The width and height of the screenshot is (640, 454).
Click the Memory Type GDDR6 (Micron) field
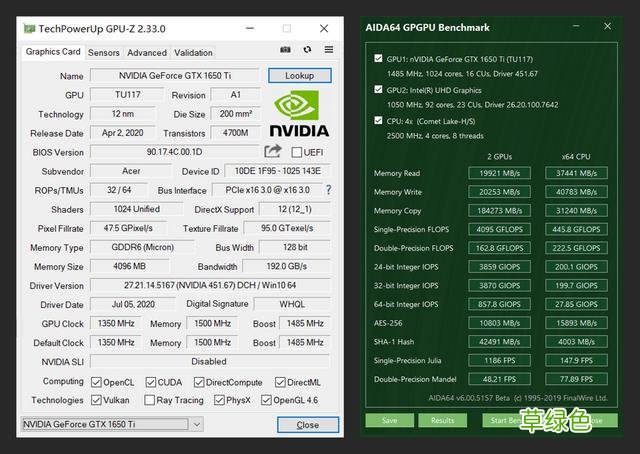pyautogui.click(x=142, y=247)
